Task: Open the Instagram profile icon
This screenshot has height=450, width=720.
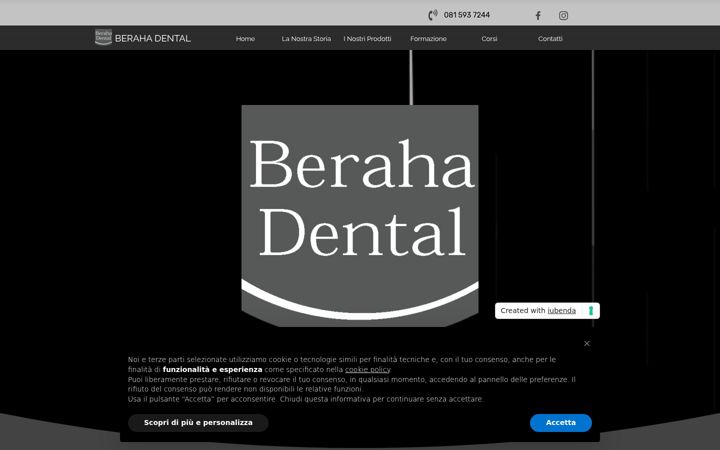Action: pyautogui.click(x=563, y=16)
